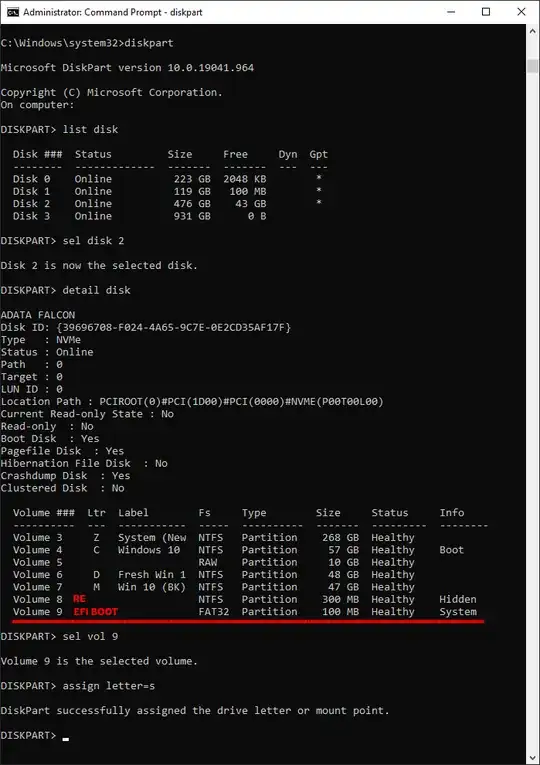Click the '476 GB' size value
540x765 pixels.
(x=192, y=203)
